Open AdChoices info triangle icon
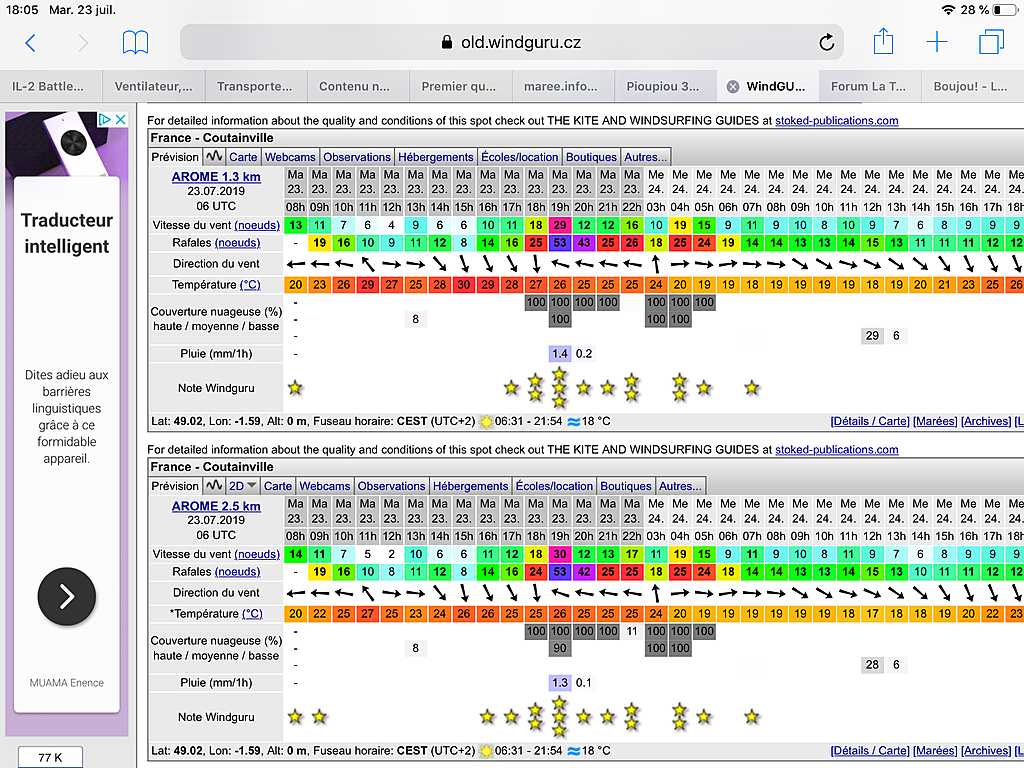 (x=104, y=120)
